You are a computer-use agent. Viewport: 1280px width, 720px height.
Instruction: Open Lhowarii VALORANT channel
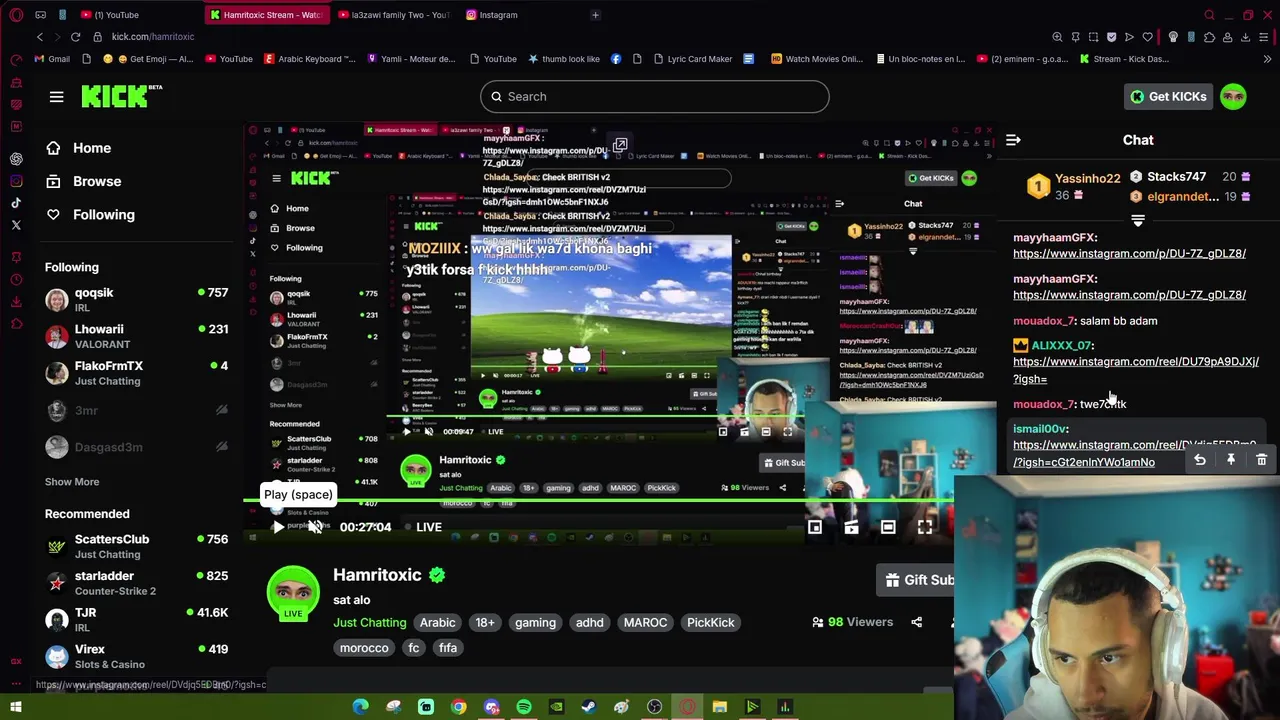(136, 336)
